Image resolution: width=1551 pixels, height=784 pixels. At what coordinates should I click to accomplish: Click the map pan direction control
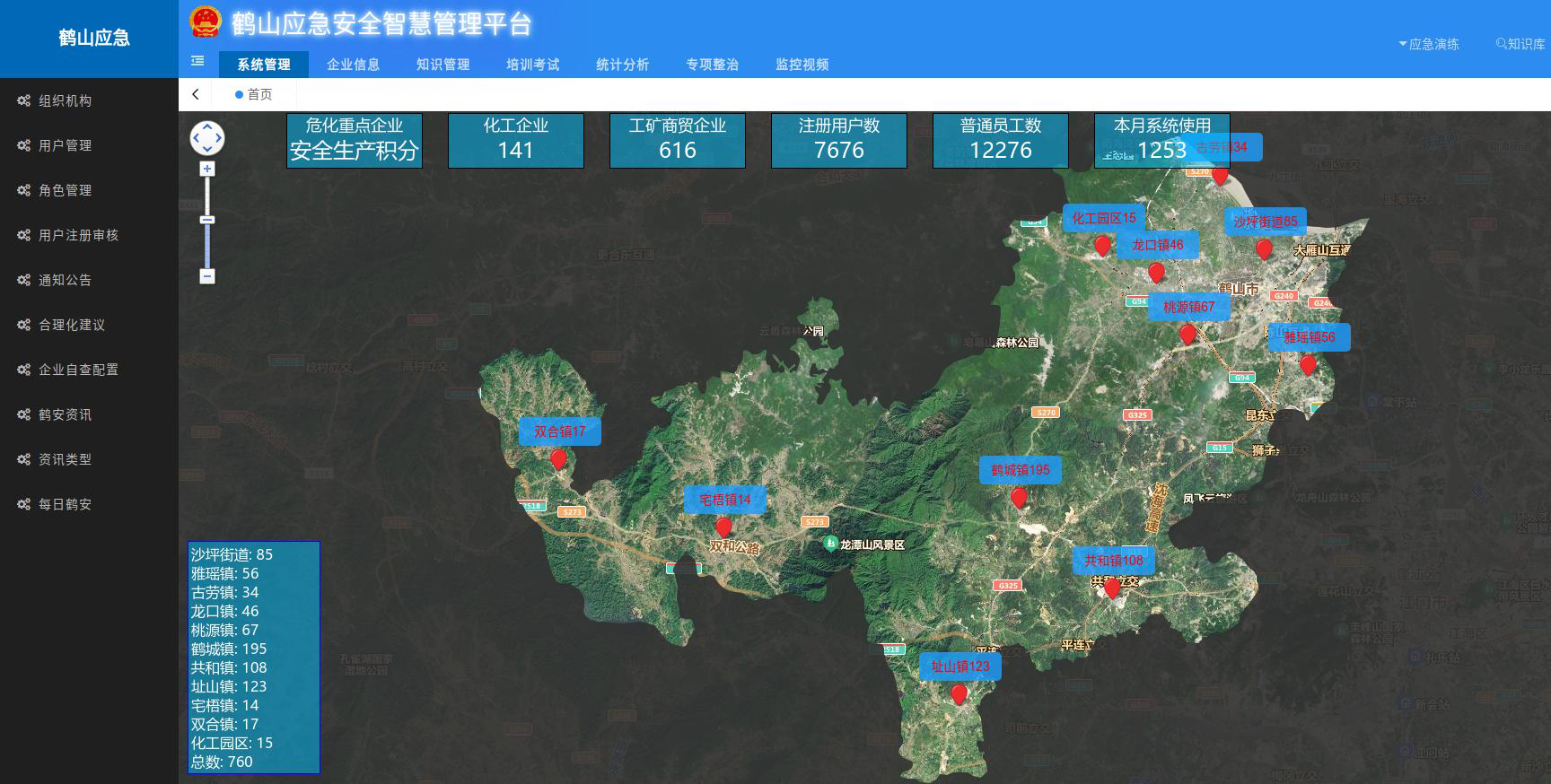point(207,138)
